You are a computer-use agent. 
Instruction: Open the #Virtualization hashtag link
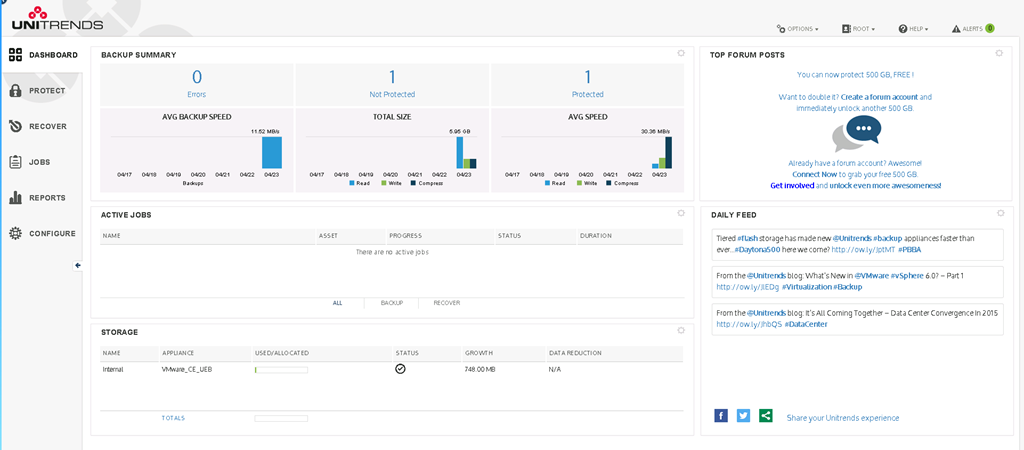806,287
